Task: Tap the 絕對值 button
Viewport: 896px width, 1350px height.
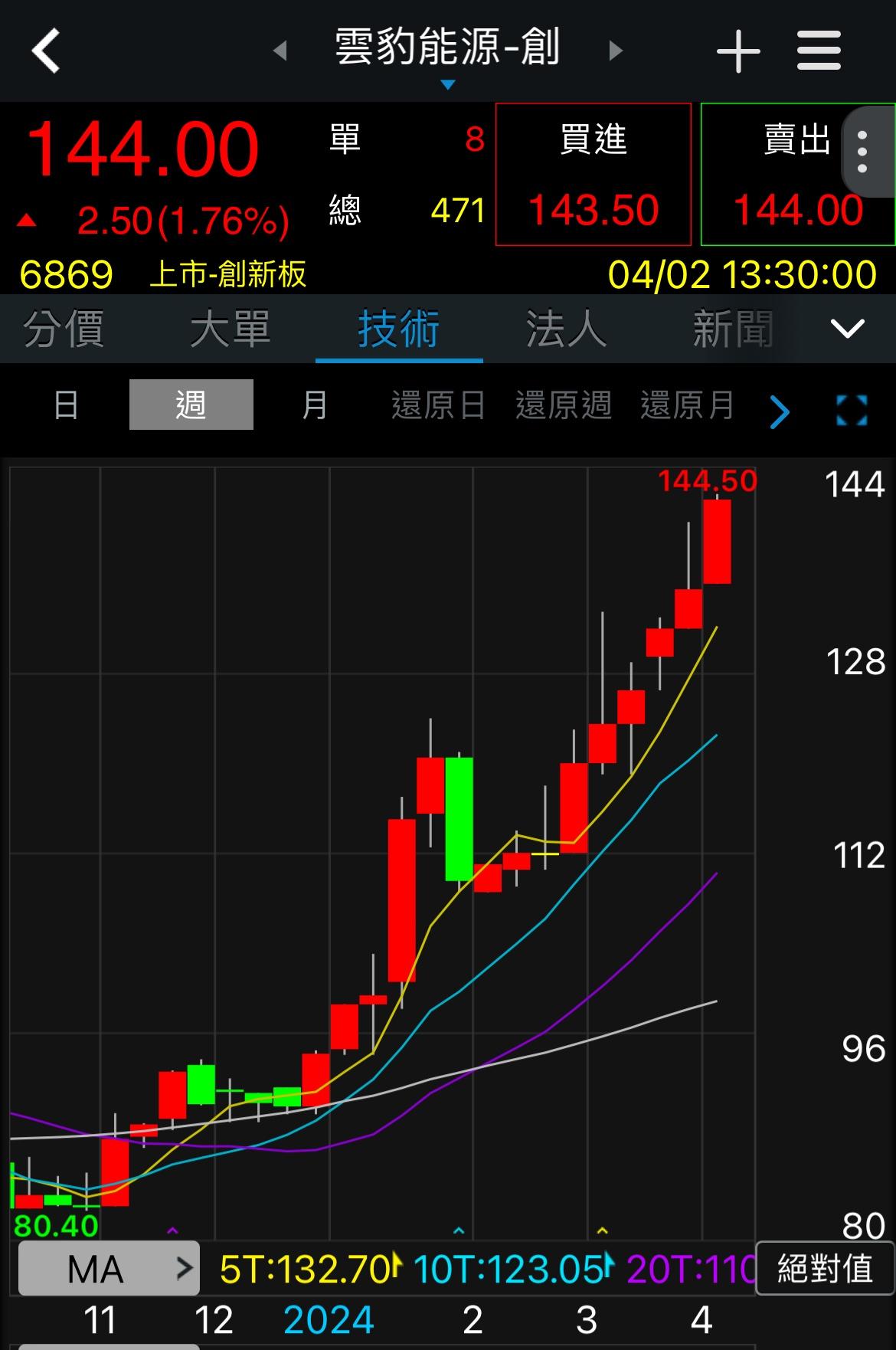Action: point(824,1269)
